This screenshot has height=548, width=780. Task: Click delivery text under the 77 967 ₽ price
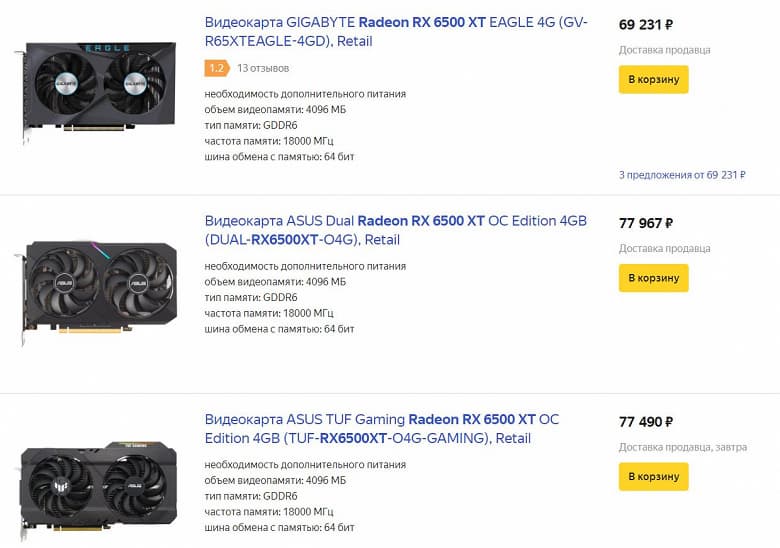click(664, 248)
